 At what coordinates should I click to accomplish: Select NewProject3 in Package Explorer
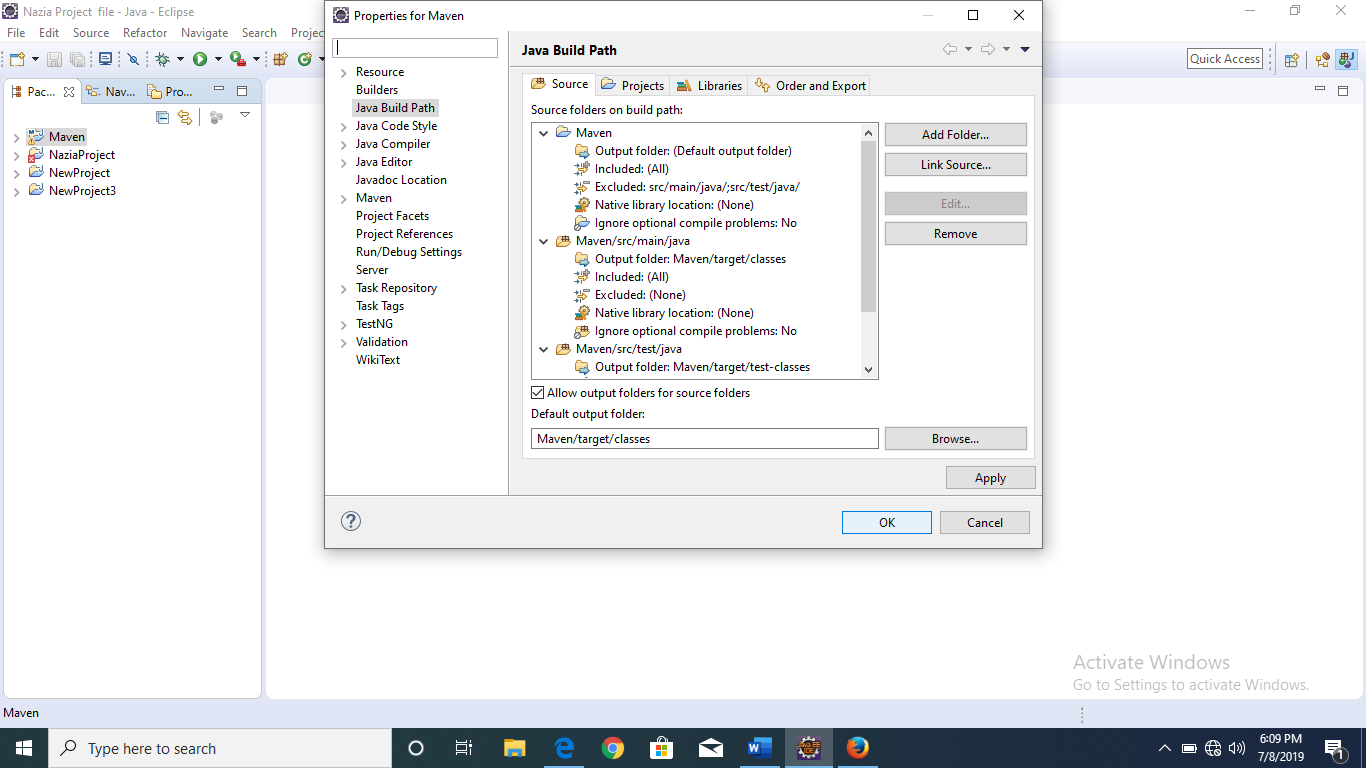(82, 191)
